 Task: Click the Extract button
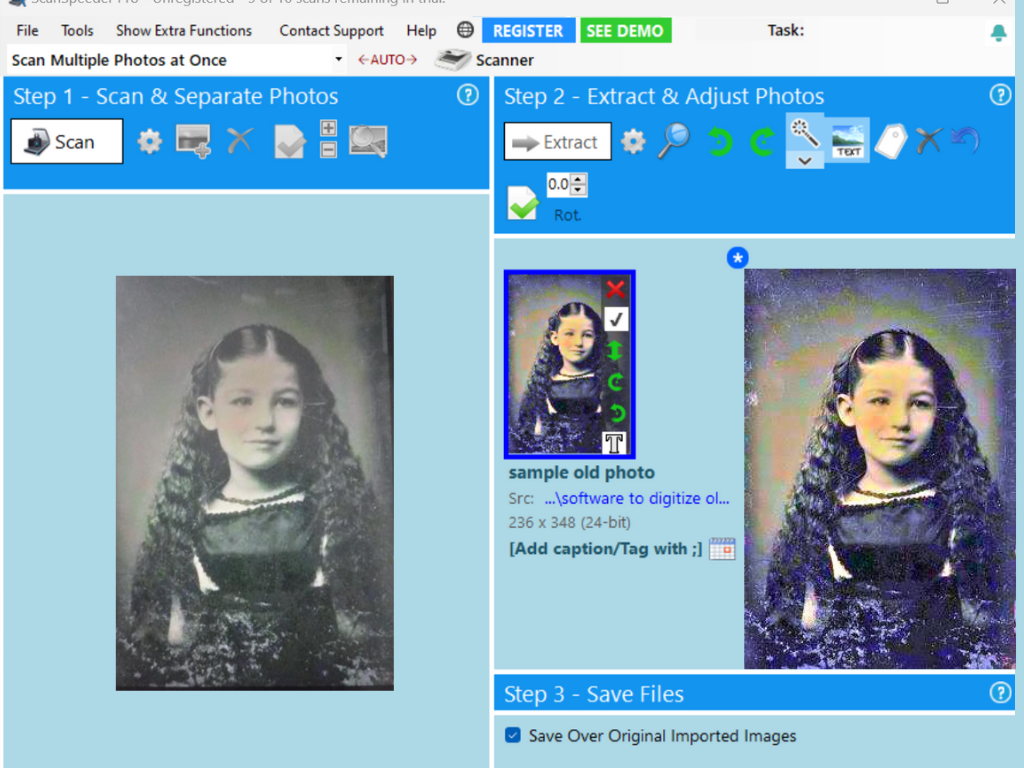pos(558,141)
